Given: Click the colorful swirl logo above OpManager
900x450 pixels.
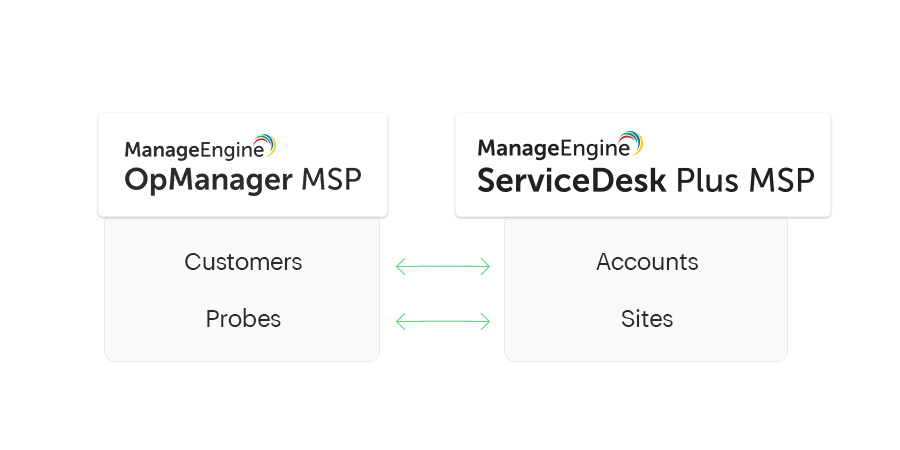Looking at the screenshot, I should pyautogui.click(x=265, y=145).
